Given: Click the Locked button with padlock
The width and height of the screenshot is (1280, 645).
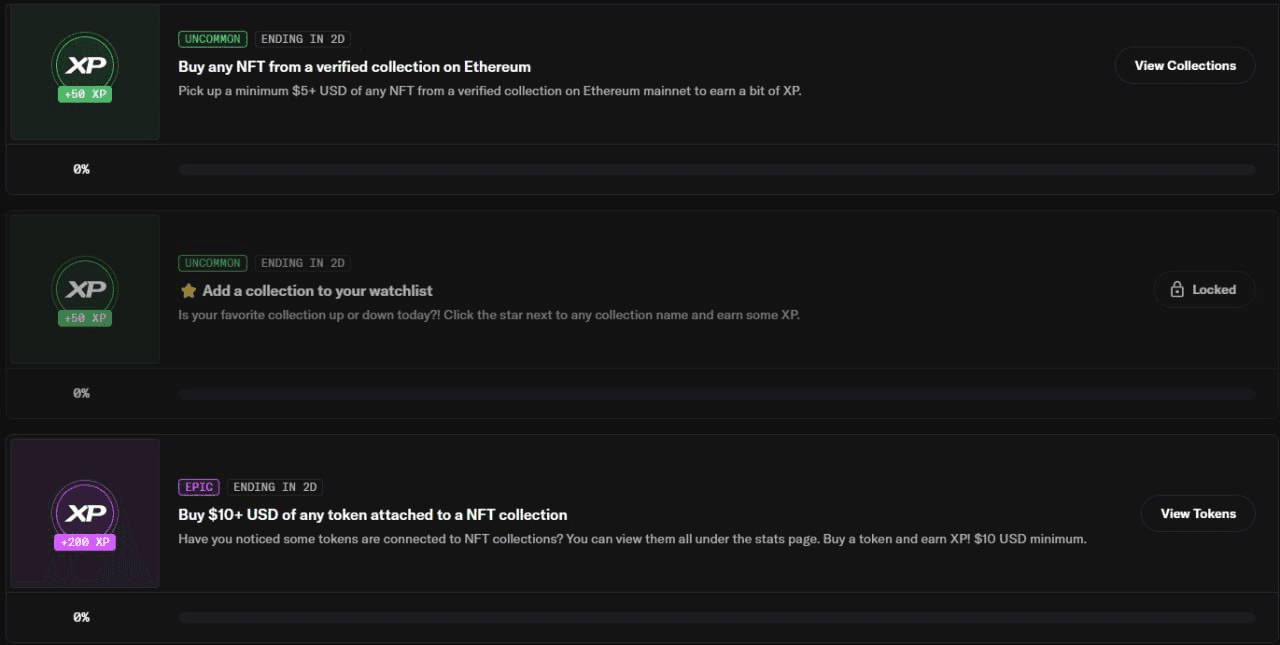Looking at the screenshot, I should point(1204,290).
